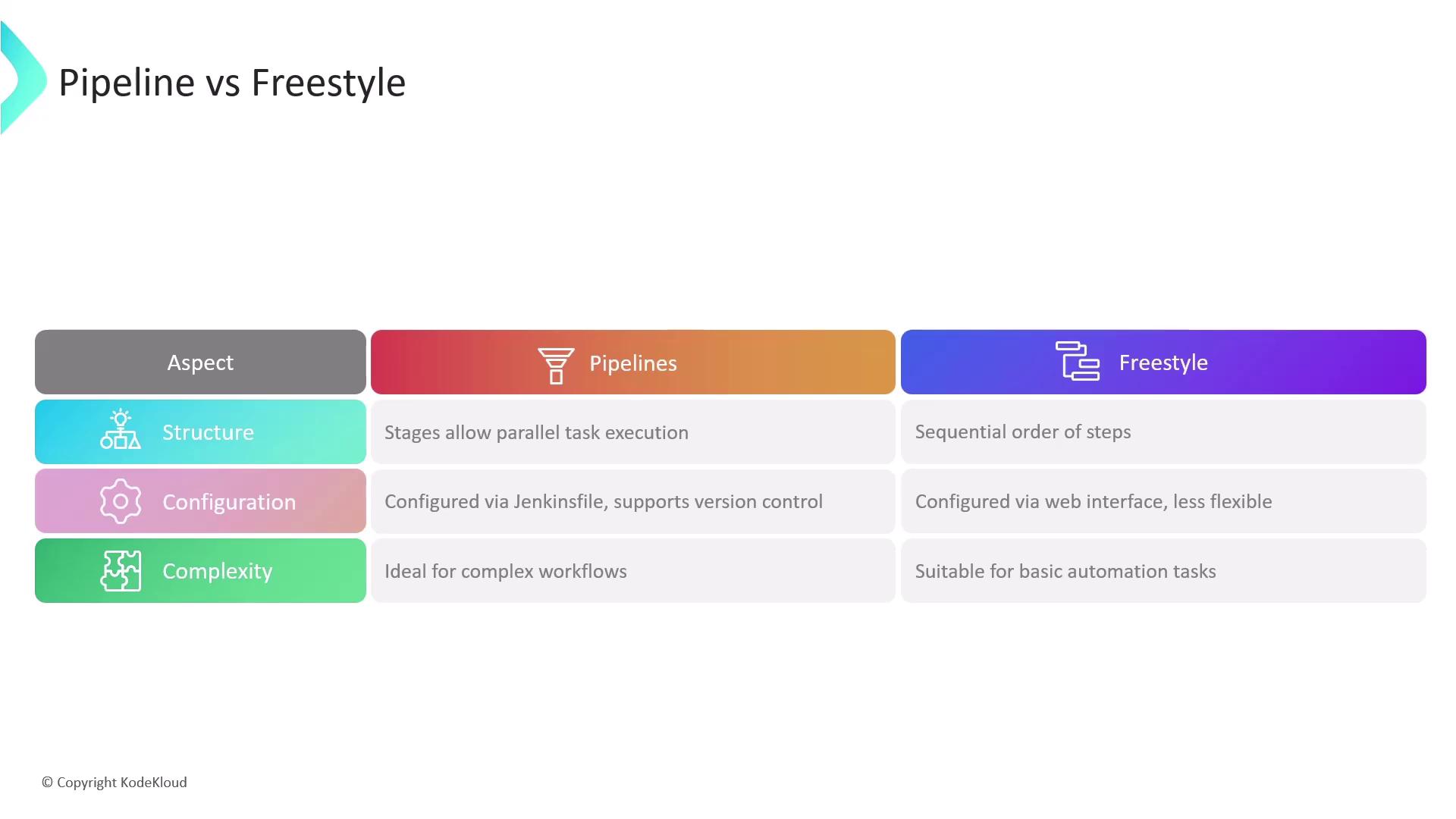Select the Aspect header cell
Image resolution: width=1456 pixels, height=819 pixels.
click(200, 362)
